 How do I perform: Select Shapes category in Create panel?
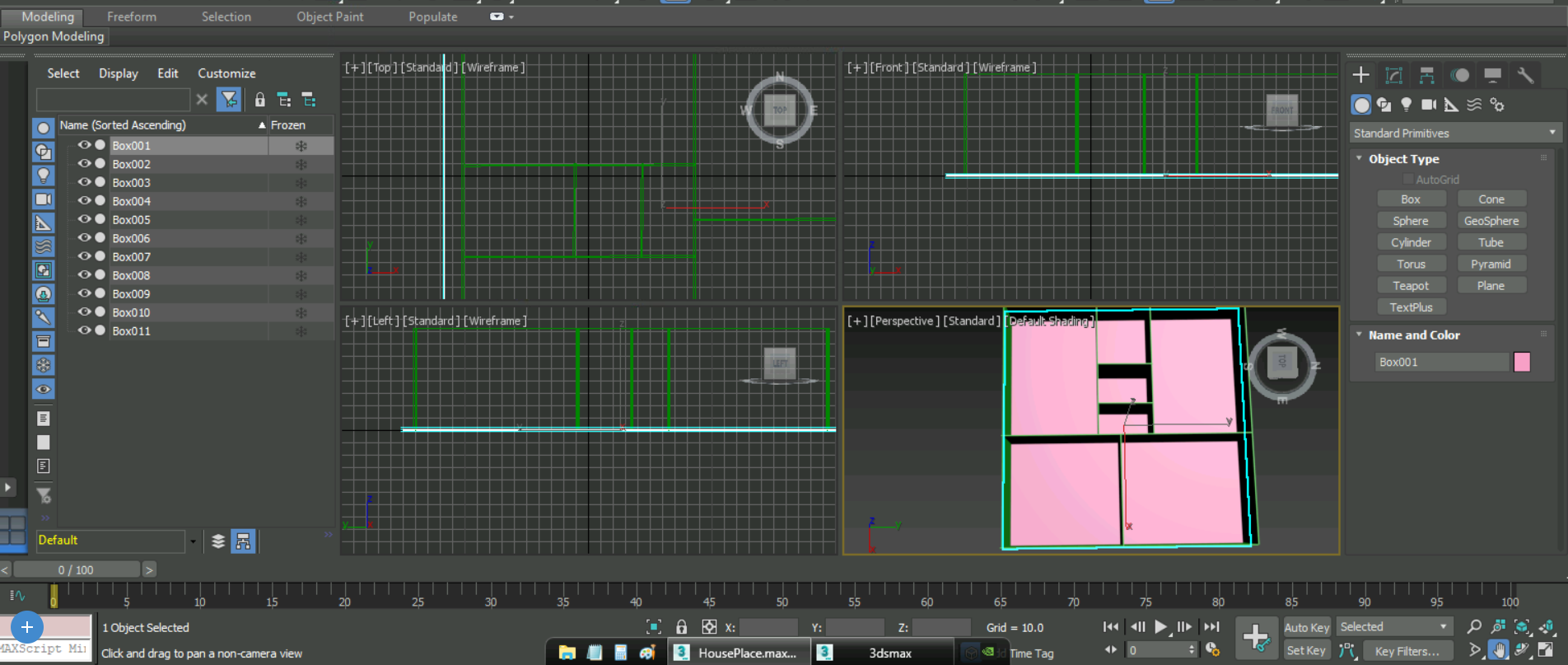pyautogui.click(x=1384, y=105)
